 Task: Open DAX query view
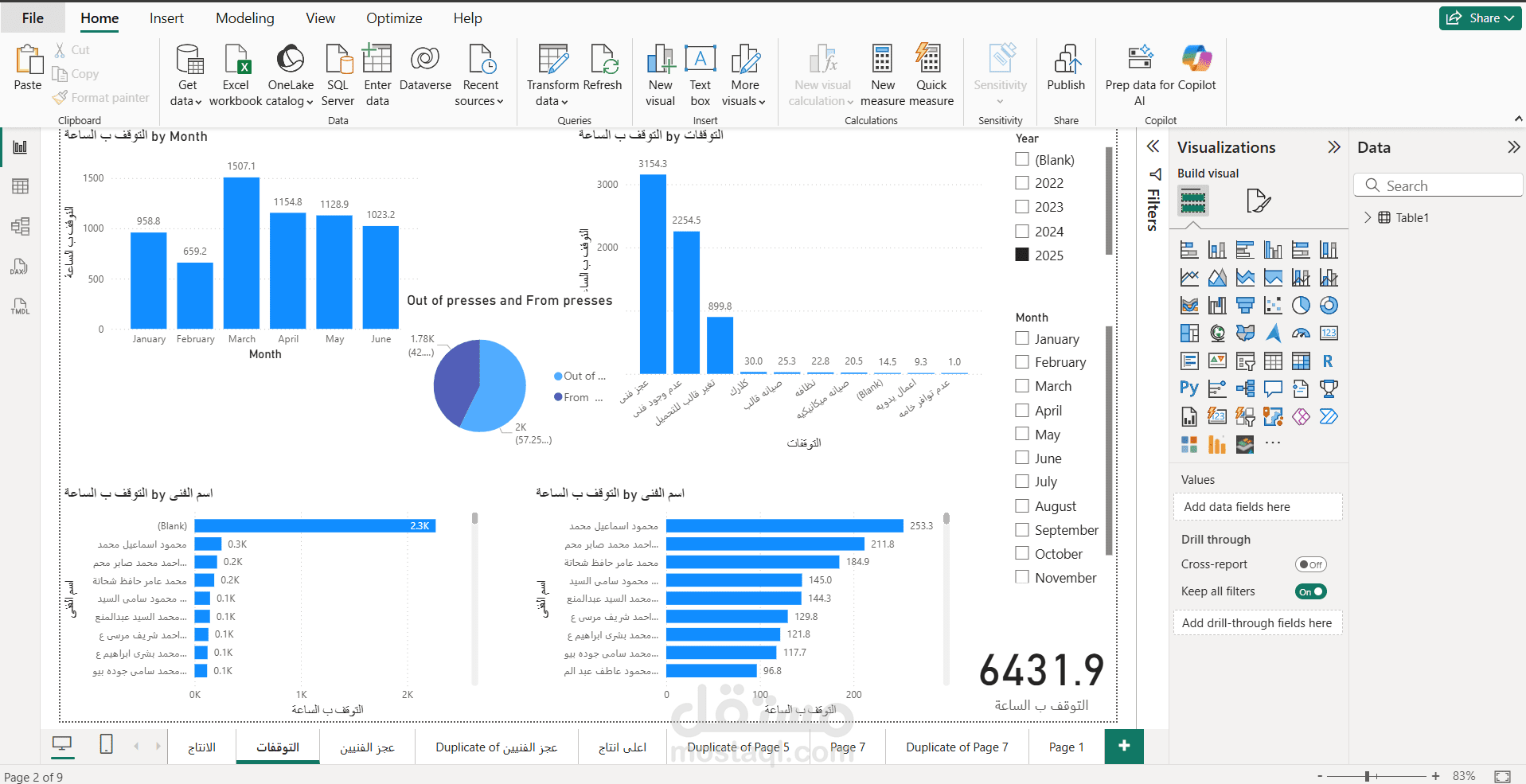tap(20, 266)
